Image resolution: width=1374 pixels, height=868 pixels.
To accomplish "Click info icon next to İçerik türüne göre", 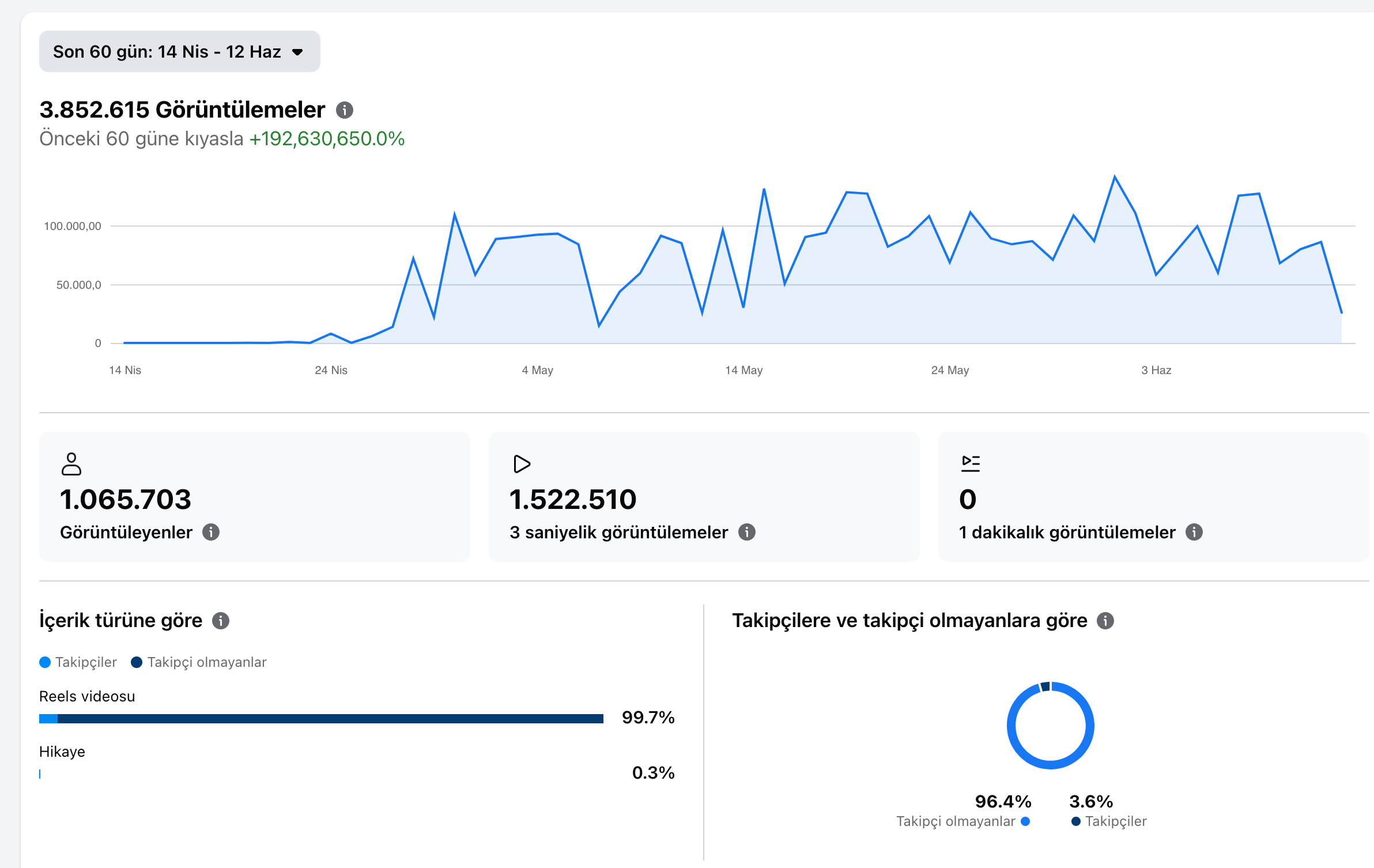I will tap(221, 621).
